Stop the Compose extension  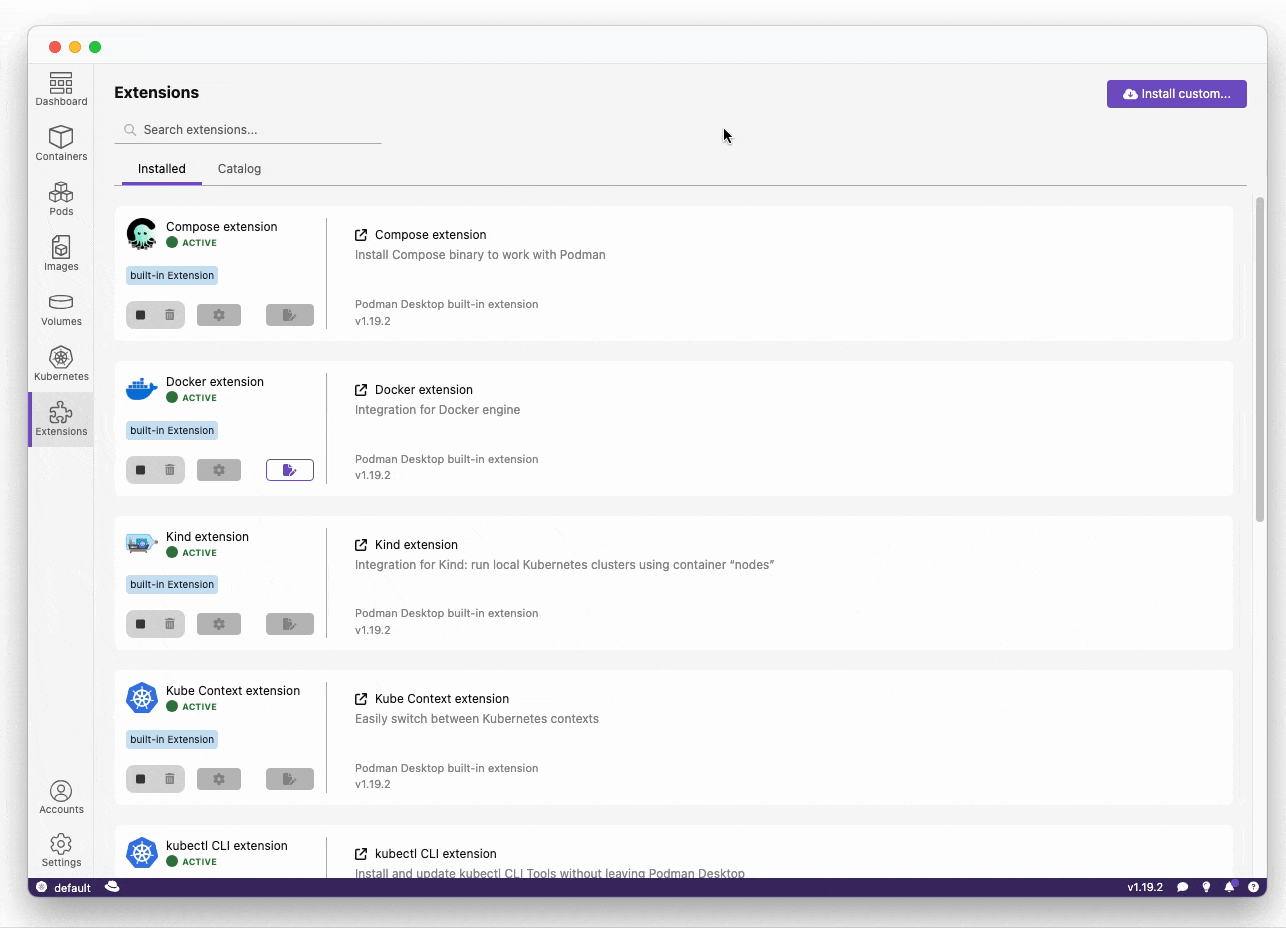coord(141,315)
